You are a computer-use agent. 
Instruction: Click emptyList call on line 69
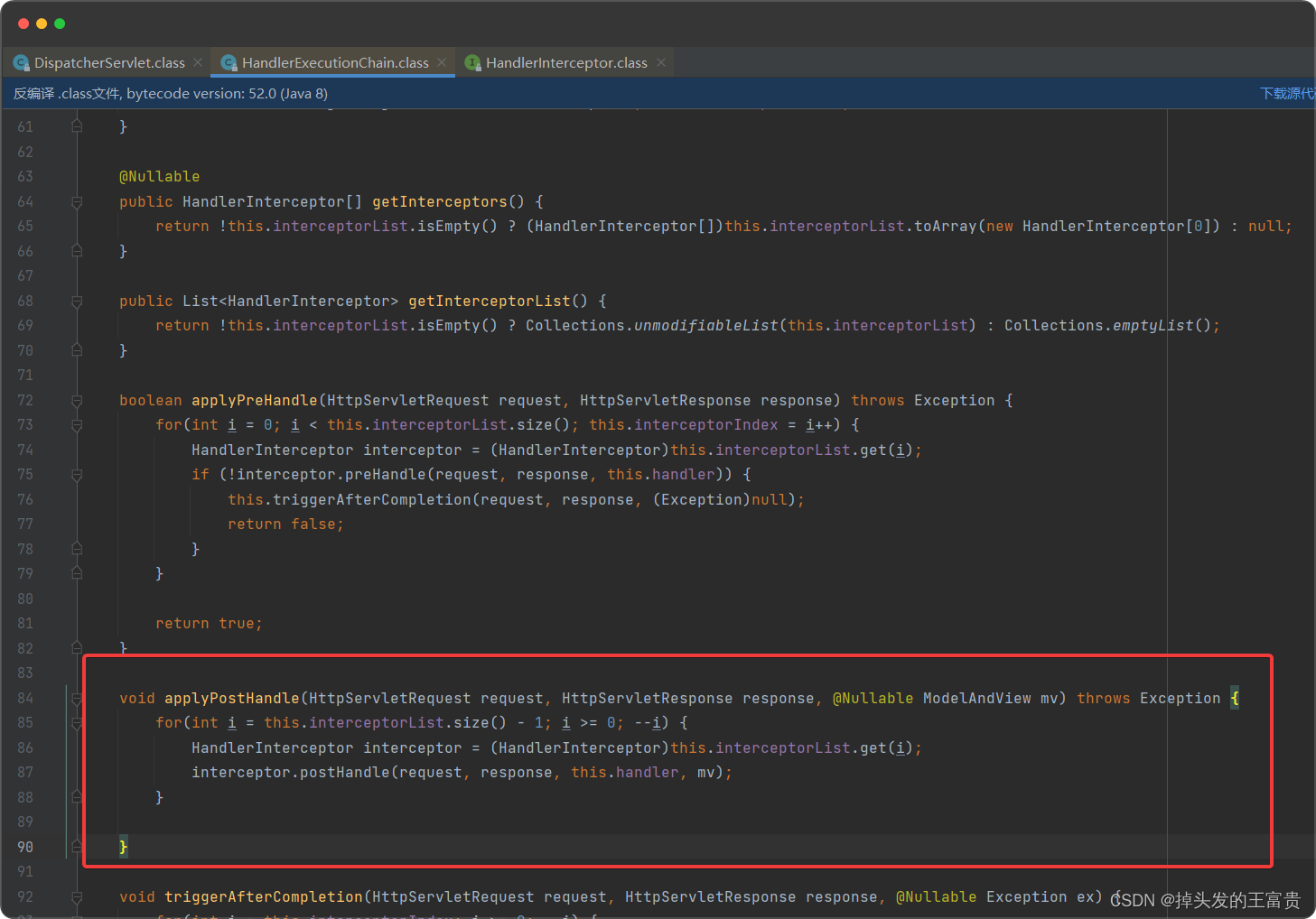point(1153,325)
